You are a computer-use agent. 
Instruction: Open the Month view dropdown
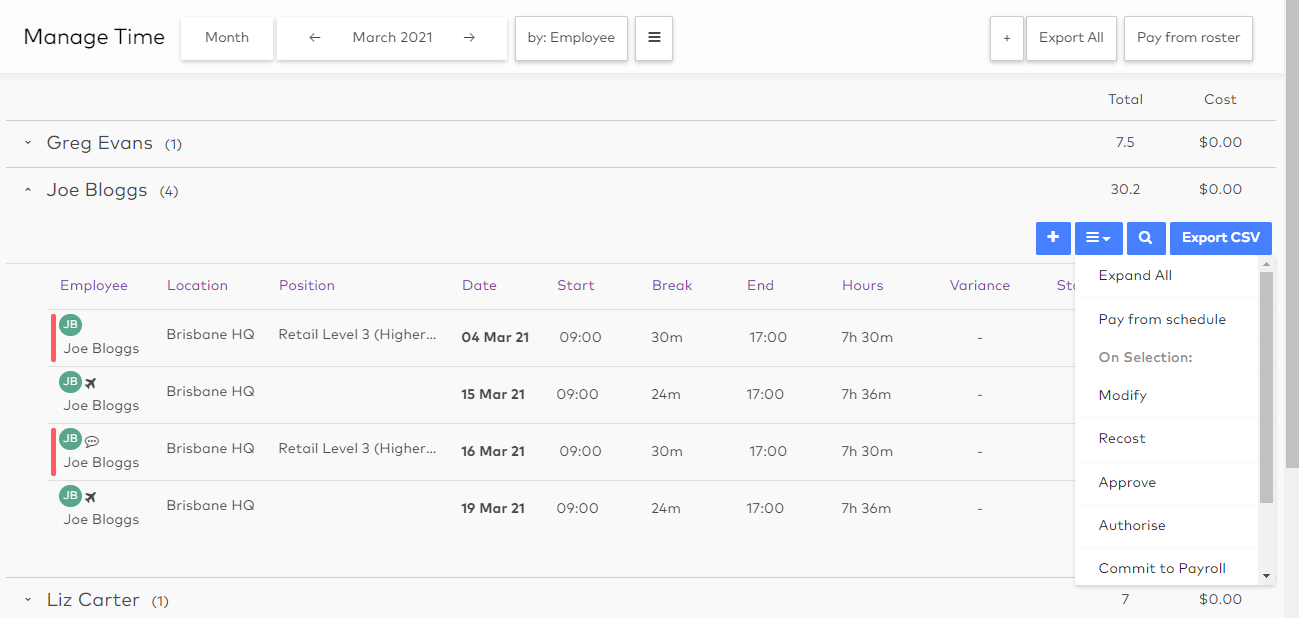[227, 38]
